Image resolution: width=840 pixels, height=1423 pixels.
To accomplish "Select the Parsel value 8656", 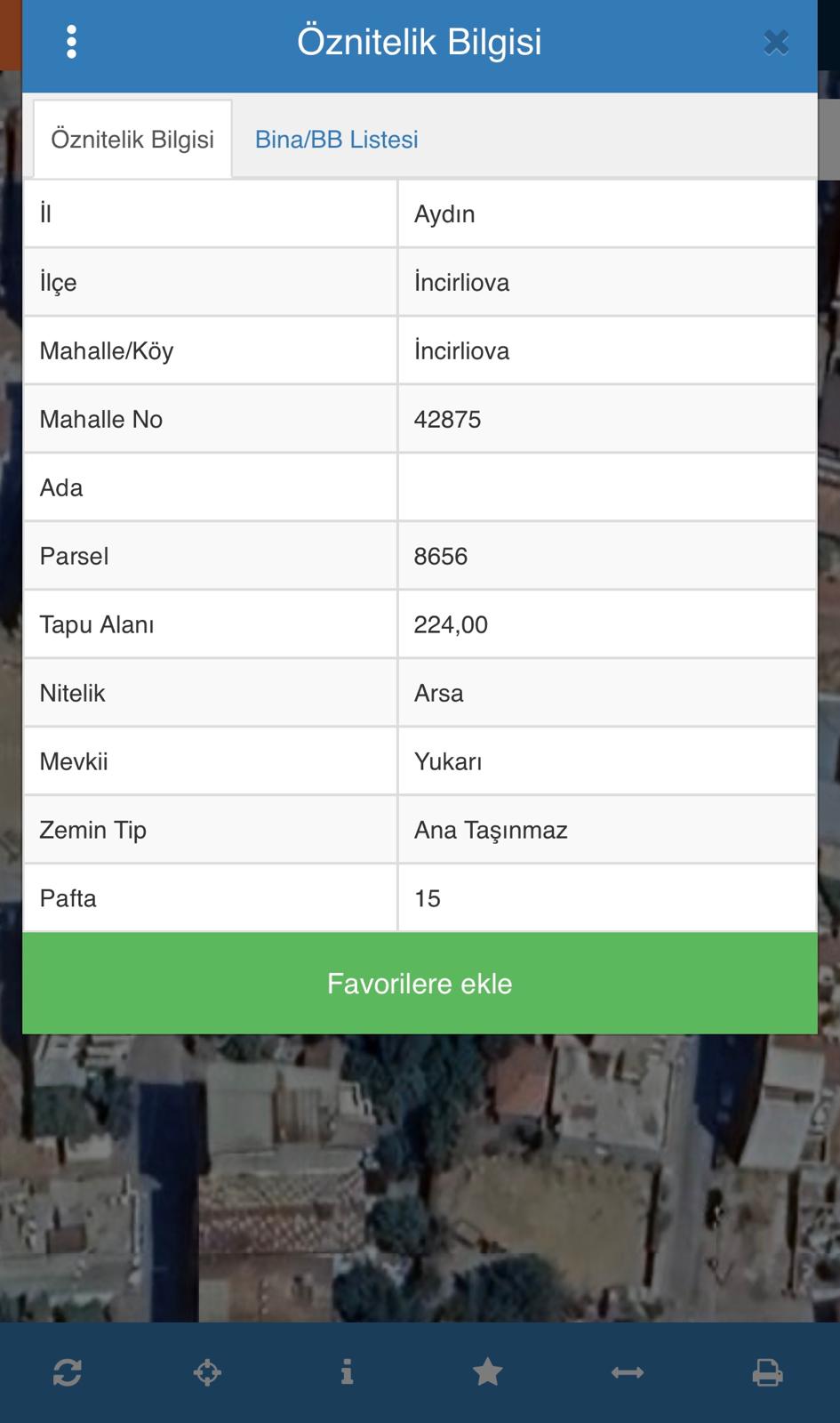I will coord(440,557).
